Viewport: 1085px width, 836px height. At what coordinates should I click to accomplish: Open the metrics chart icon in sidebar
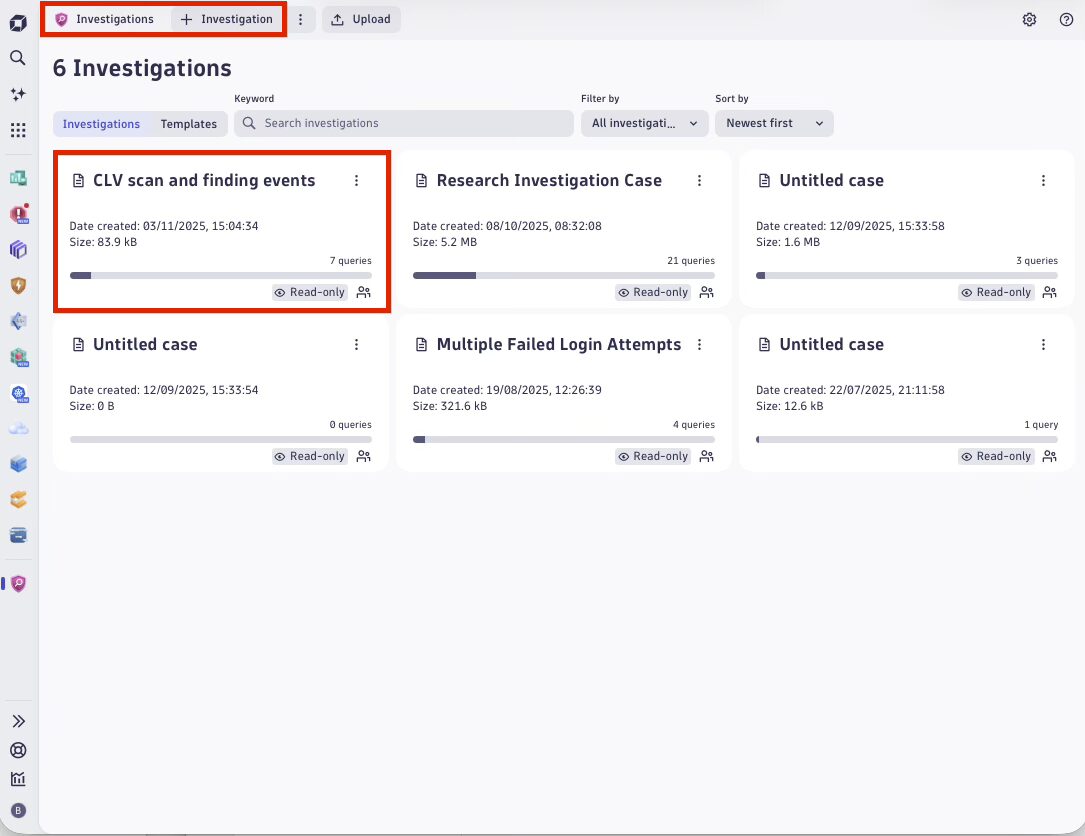tap(17, 777)
